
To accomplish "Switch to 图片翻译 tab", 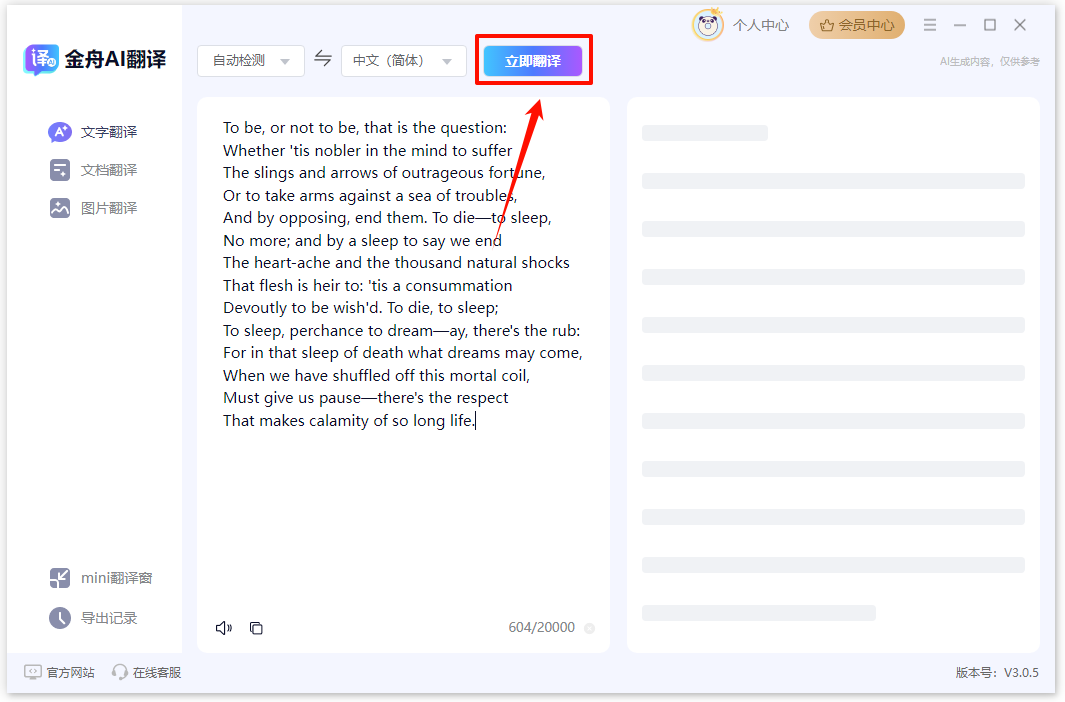I will point(94,208).
